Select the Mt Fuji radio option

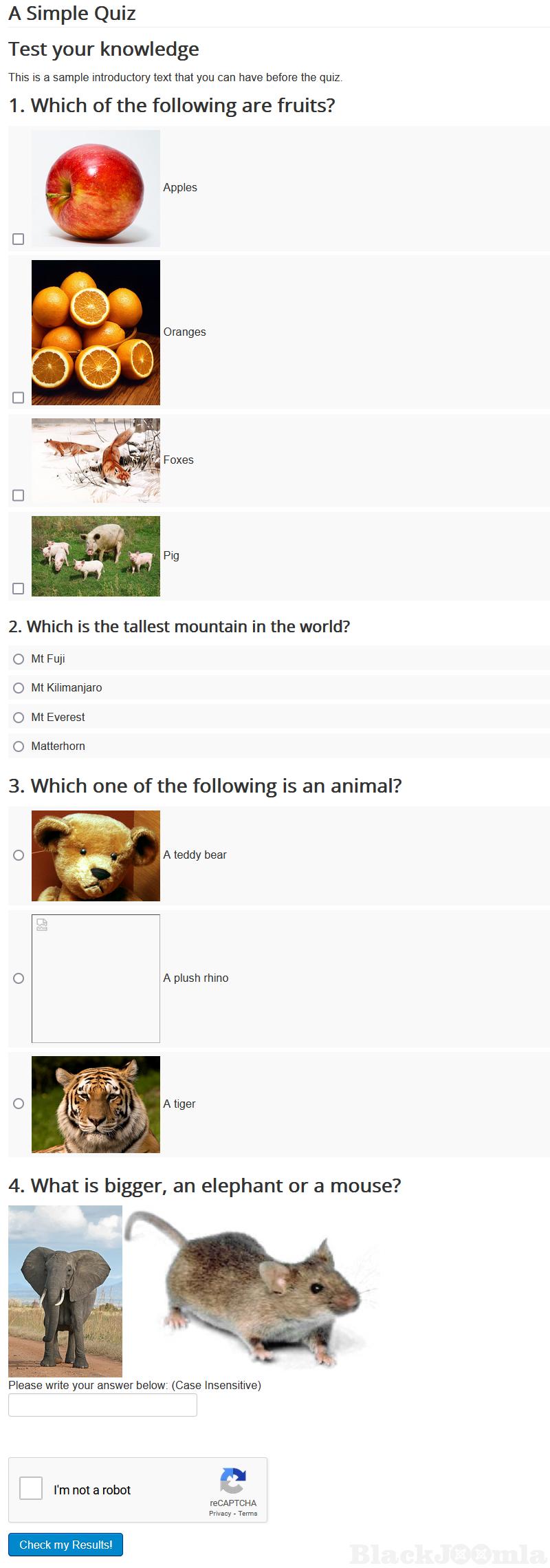(x=19, y=659)
